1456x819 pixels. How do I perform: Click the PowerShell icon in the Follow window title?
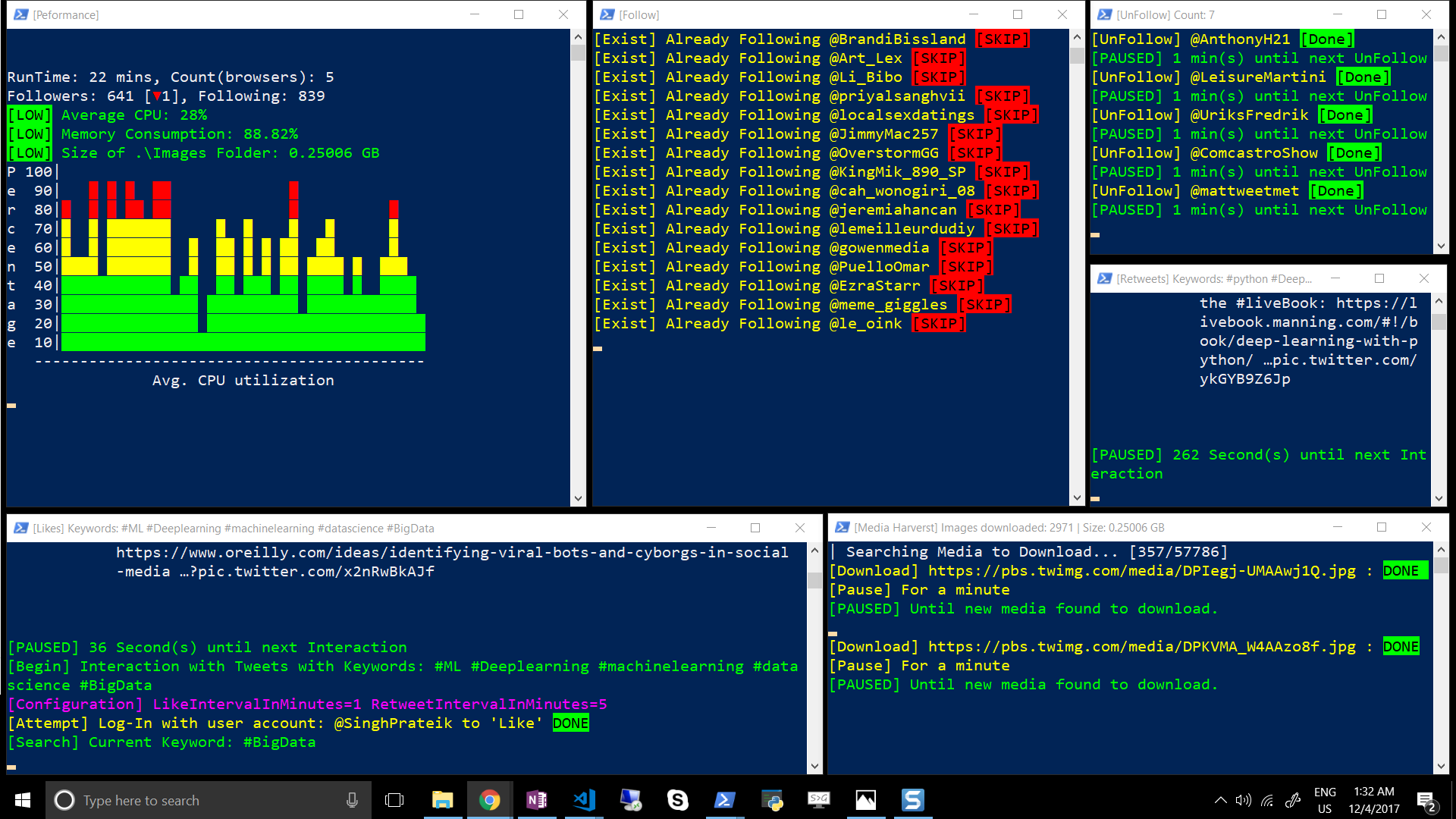(607, 14)
